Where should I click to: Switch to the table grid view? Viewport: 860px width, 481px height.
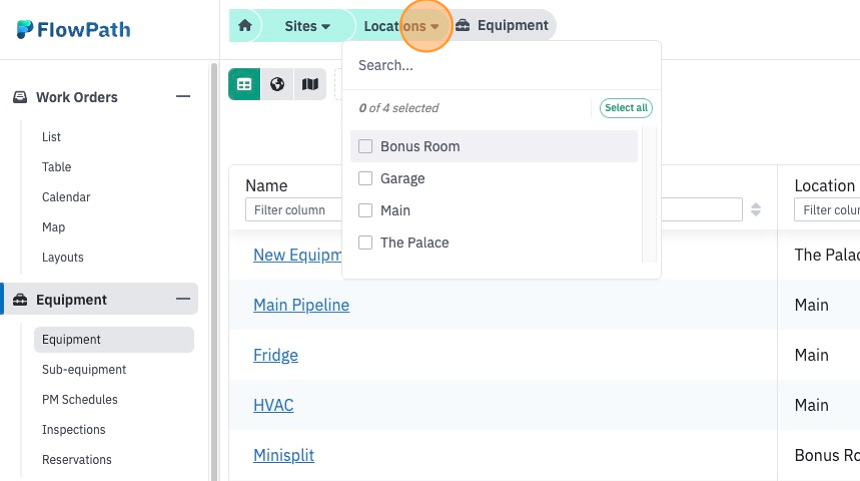click(x=244, y=84)
